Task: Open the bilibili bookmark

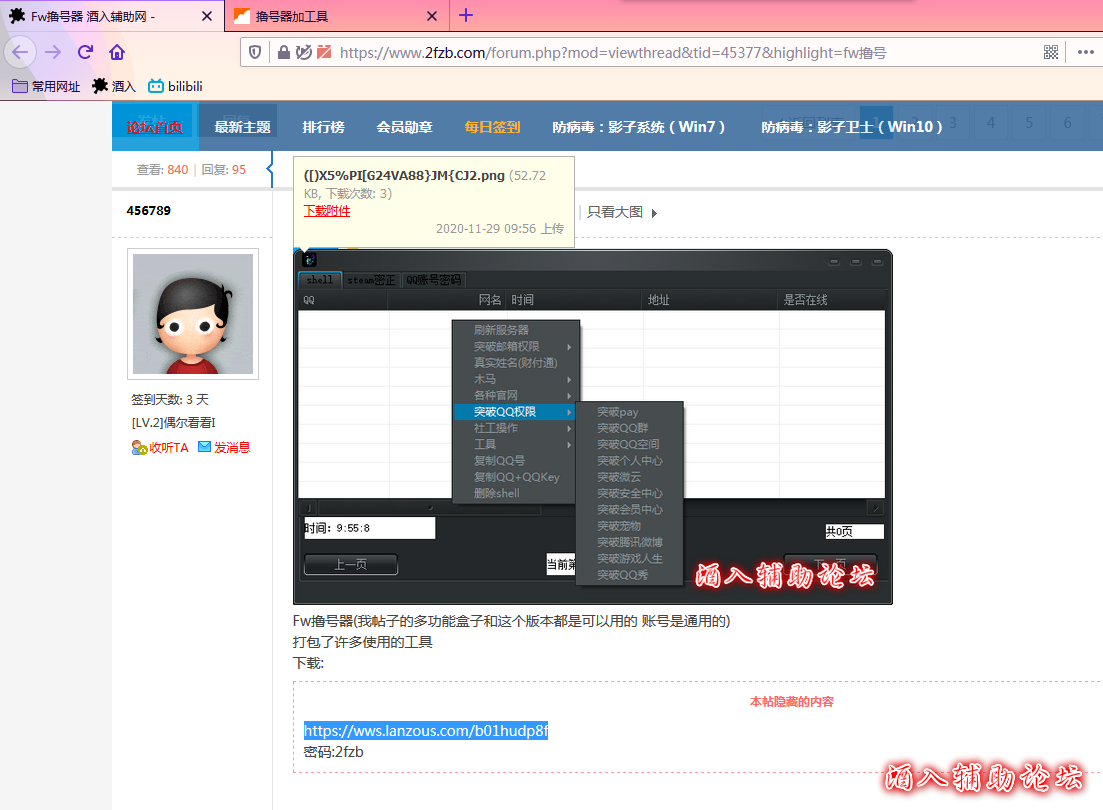Action: (175, 87)
